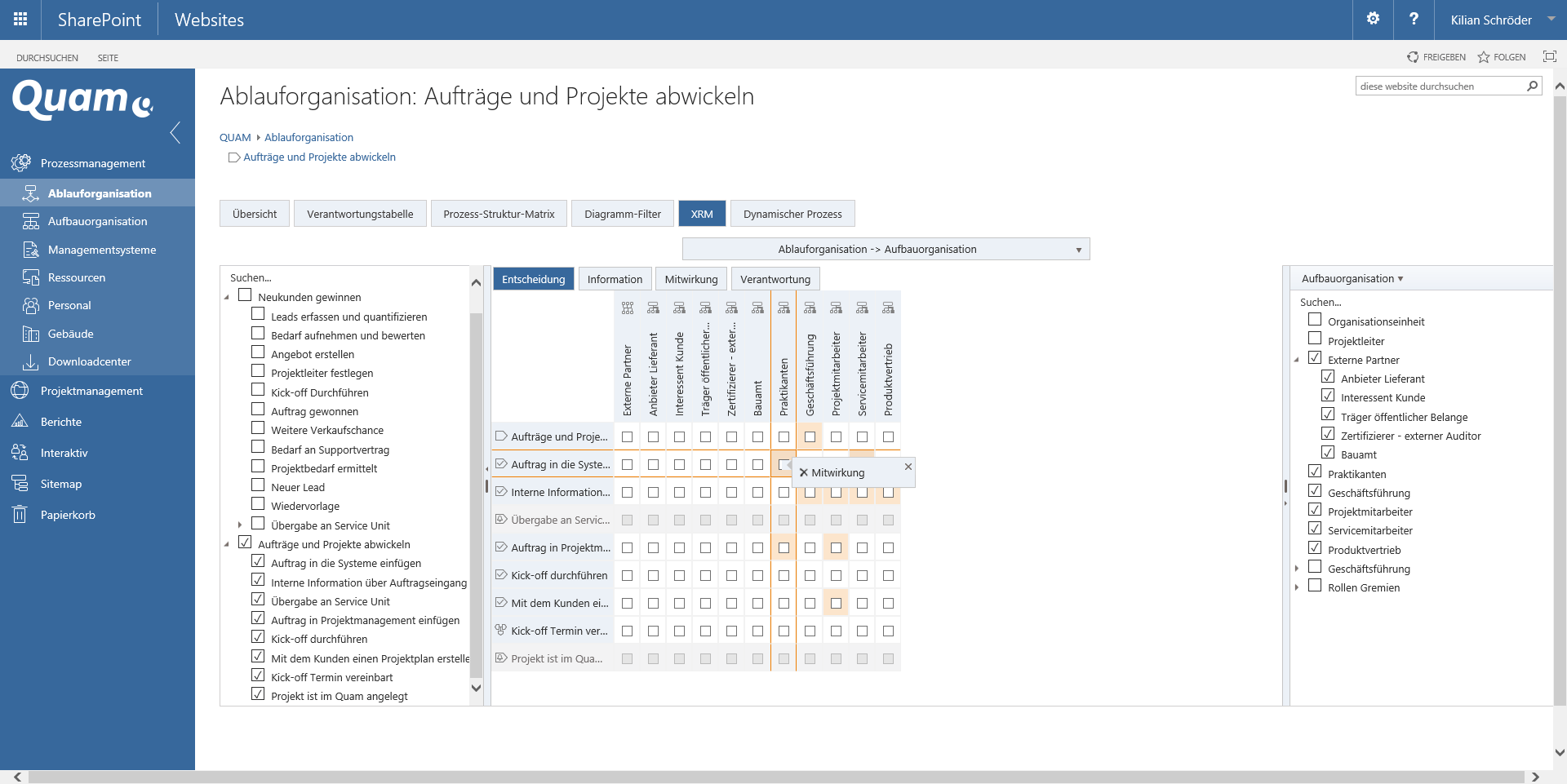Uncheck Praktikanten in the Aufbauorganisation list
This screenshot has width=1567, height=784.
1315,472
